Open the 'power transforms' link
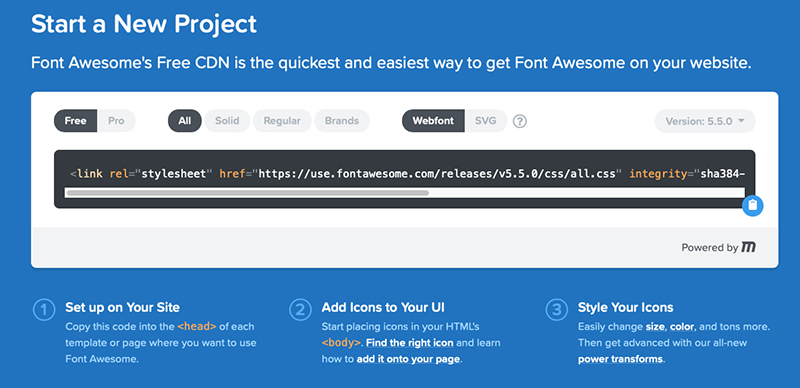 [620, 359]
